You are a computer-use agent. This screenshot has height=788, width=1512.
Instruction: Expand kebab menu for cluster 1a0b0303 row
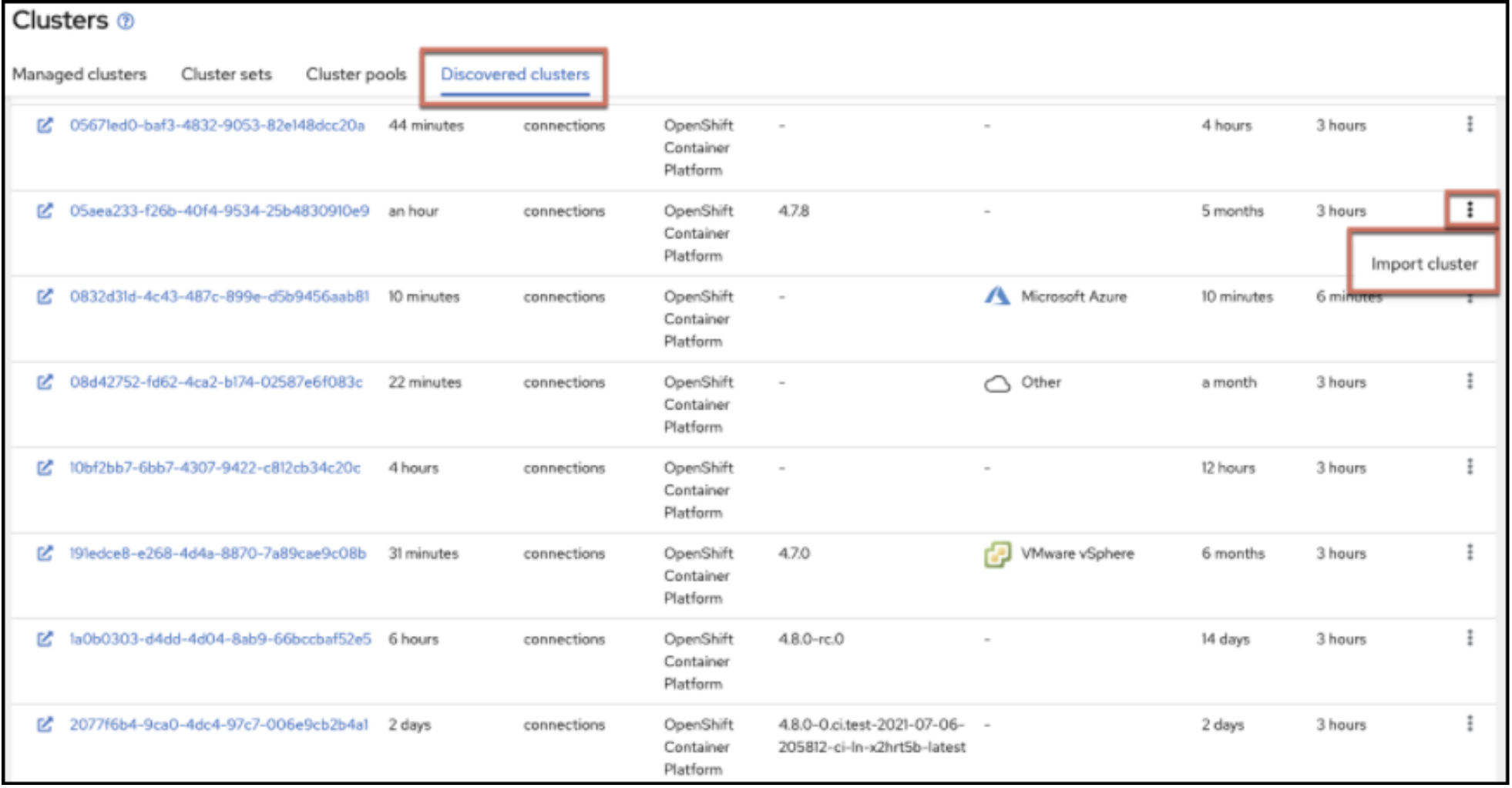pyautogui.click(x=1470, y=638)
